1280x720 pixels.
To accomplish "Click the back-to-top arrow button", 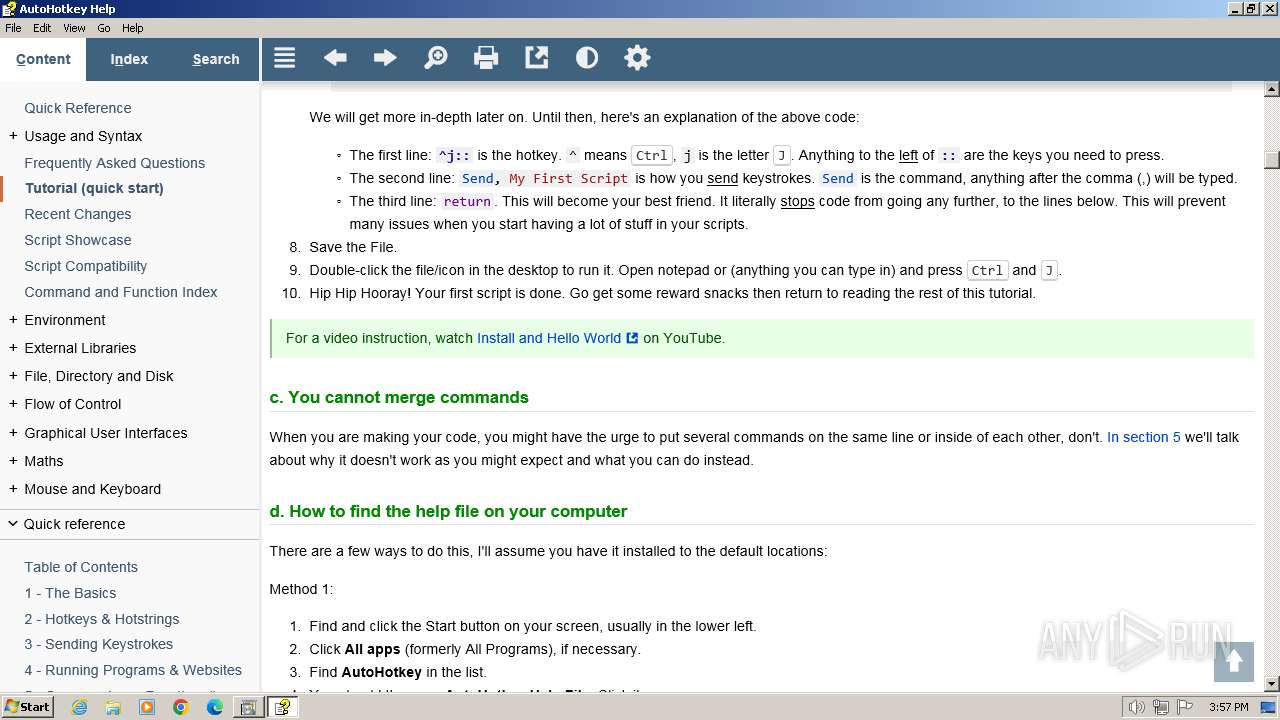I will pyautogui.click(x=1234, y=661).
